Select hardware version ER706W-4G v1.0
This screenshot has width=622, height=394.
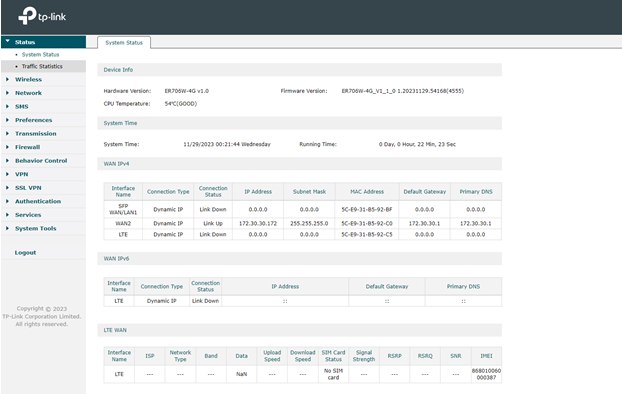(186, 91)
